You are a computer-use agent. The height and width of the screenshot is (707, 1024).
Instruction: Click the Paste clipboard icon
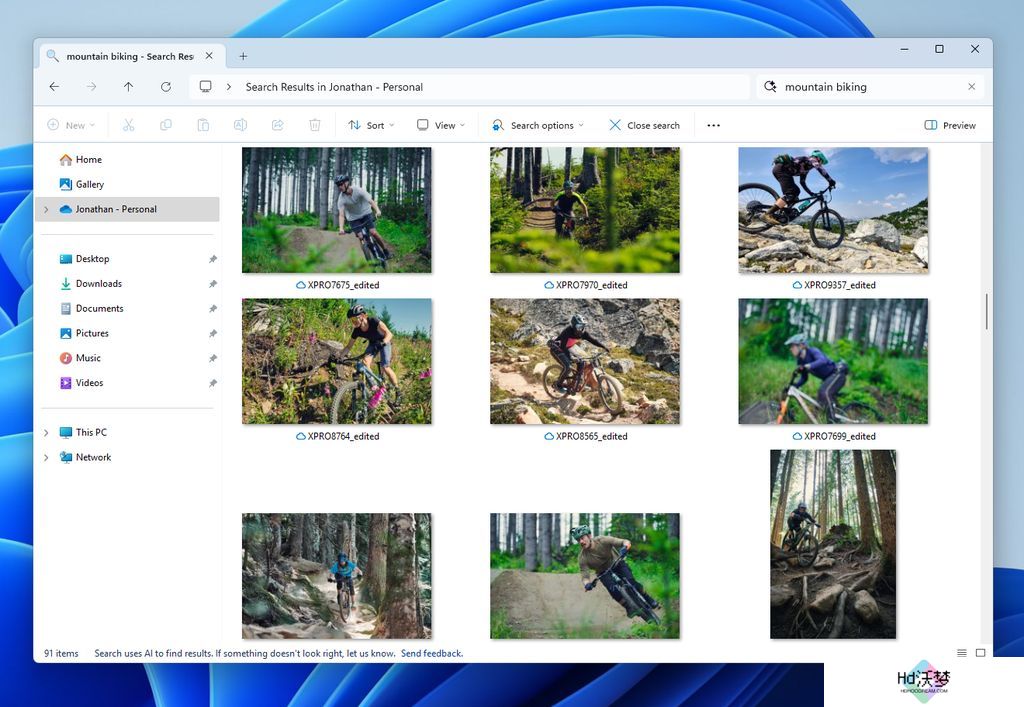[203, 125]
